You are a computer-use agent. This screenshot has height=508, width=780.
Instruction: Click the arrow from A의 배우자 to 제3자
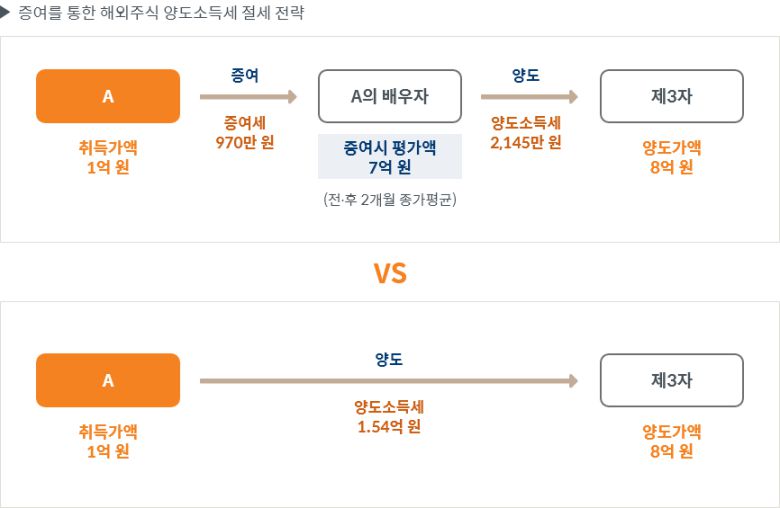coord(529,97)
